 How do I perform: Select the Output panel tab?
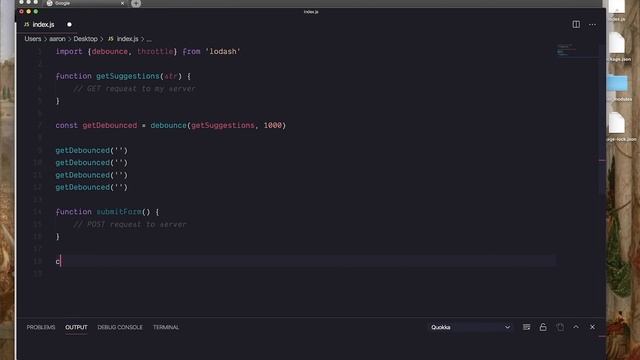[x=76, y=327]
